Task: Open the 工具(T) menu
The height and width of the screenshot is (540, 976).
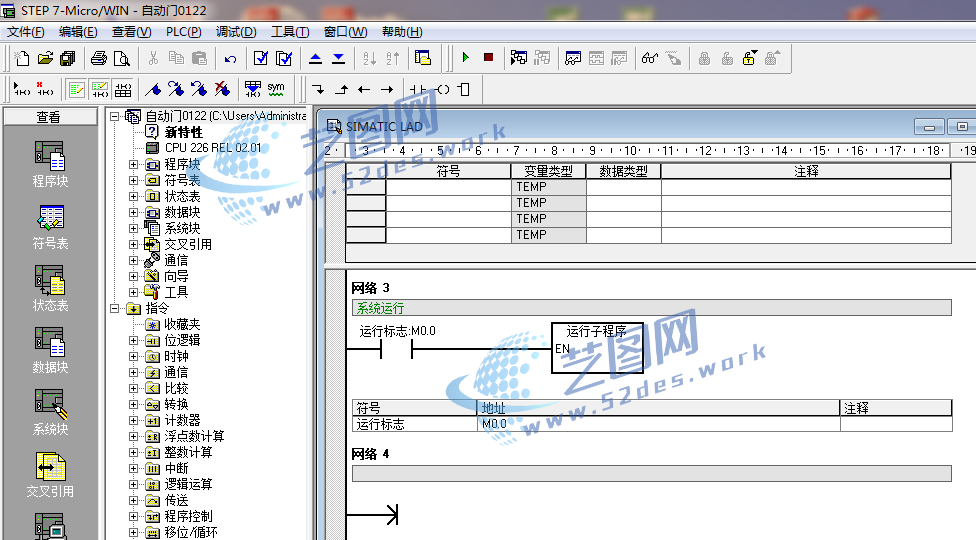Action: point(290,32)
